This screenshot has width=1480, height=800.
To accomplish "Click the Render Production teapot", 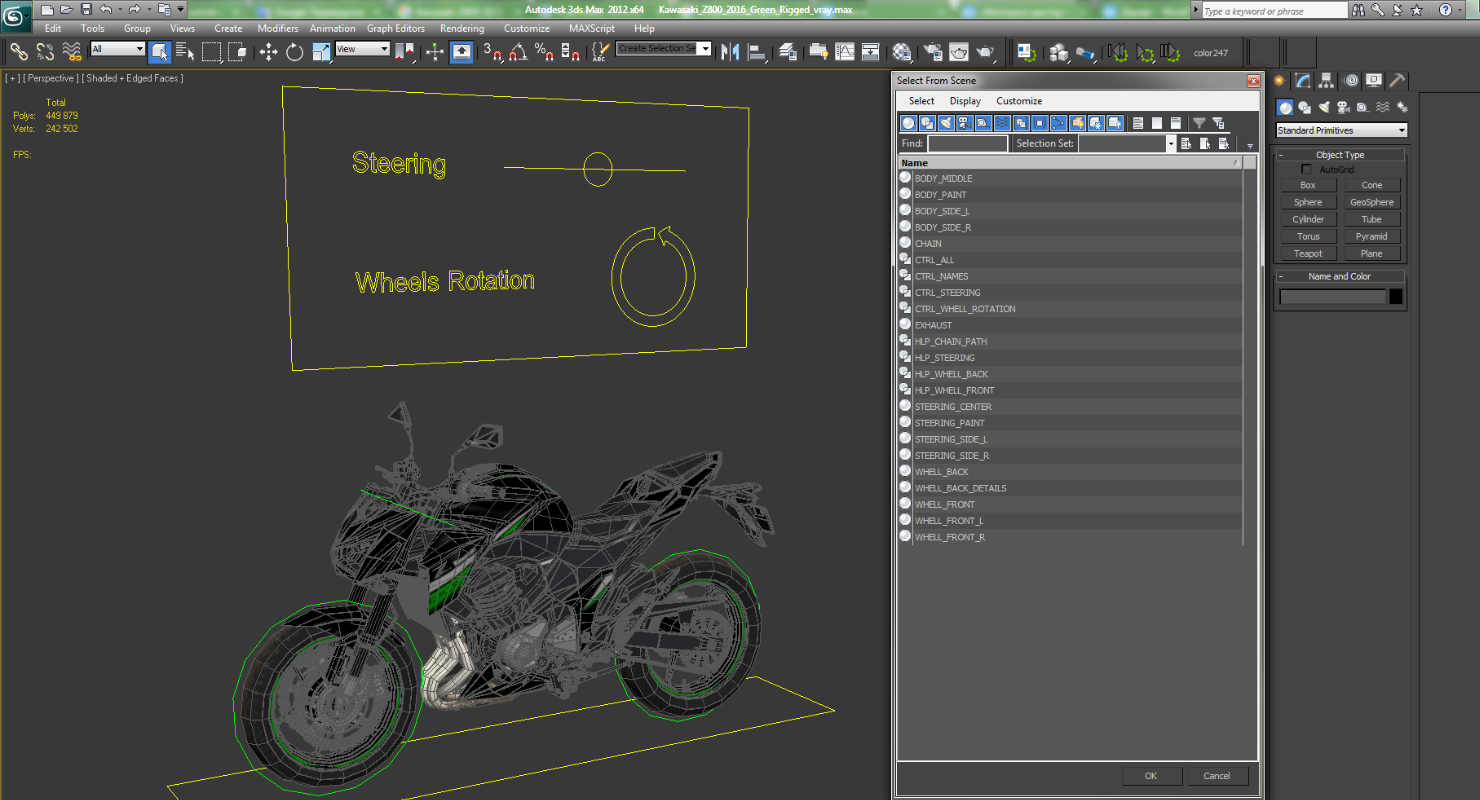I will 985,51.
